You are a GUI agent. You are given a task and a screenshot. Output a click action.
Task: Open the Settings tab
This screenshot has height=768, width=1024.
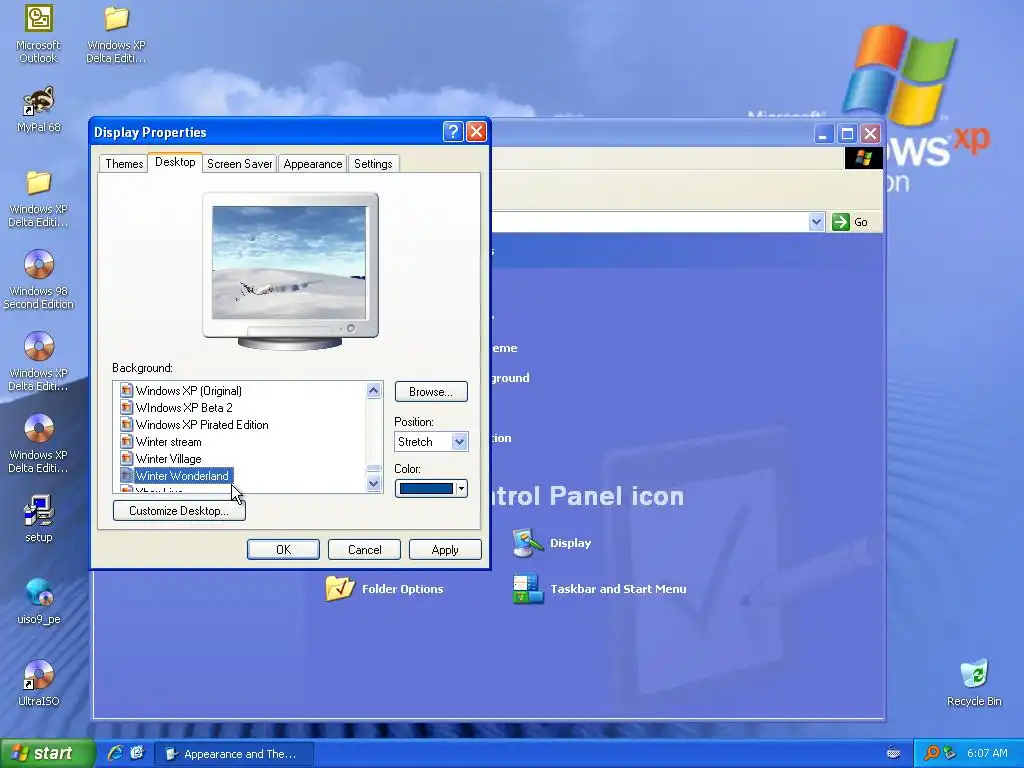point(373,163)
